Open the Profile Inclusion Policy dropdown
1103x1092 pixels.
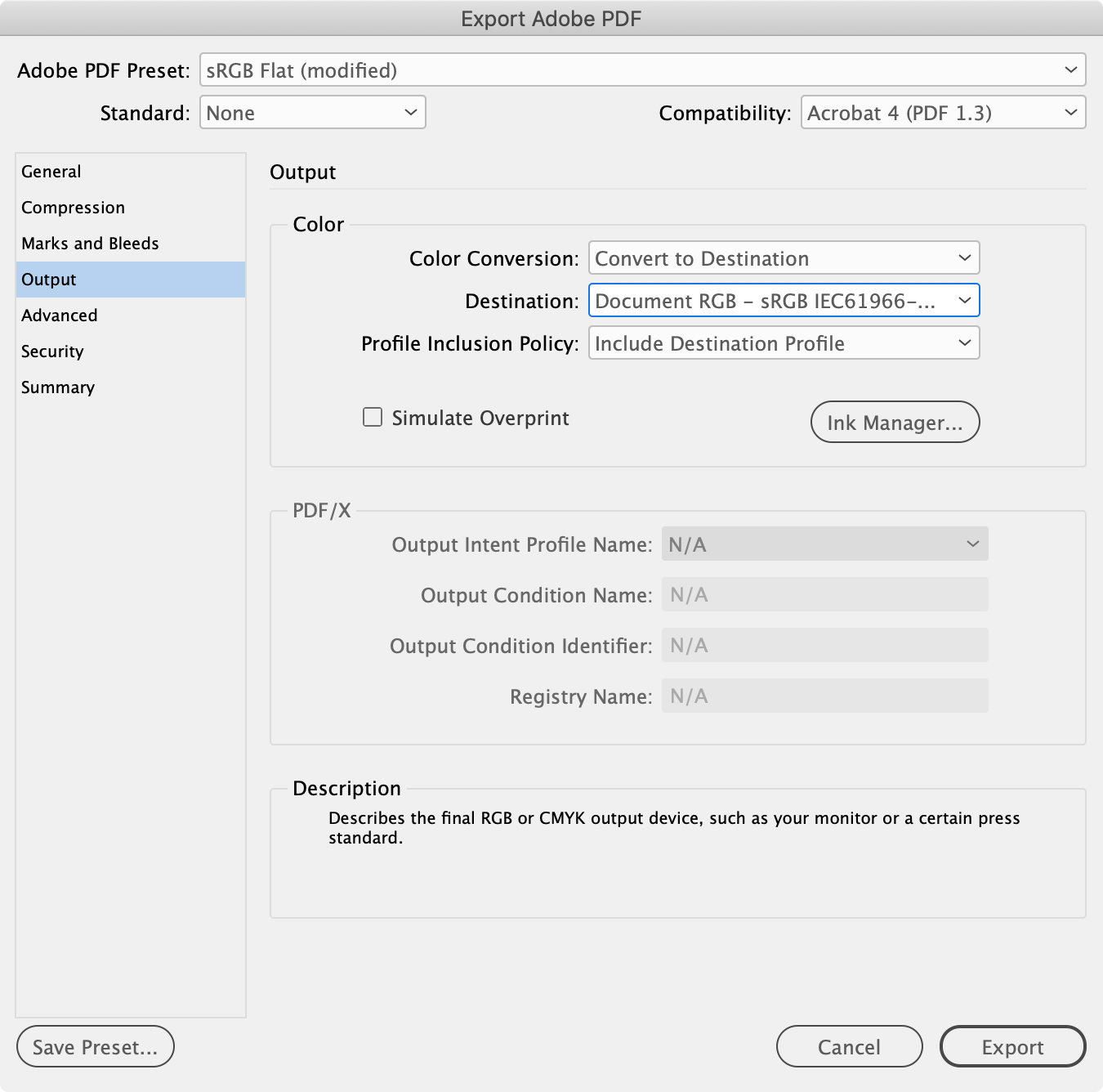[784, 342]
